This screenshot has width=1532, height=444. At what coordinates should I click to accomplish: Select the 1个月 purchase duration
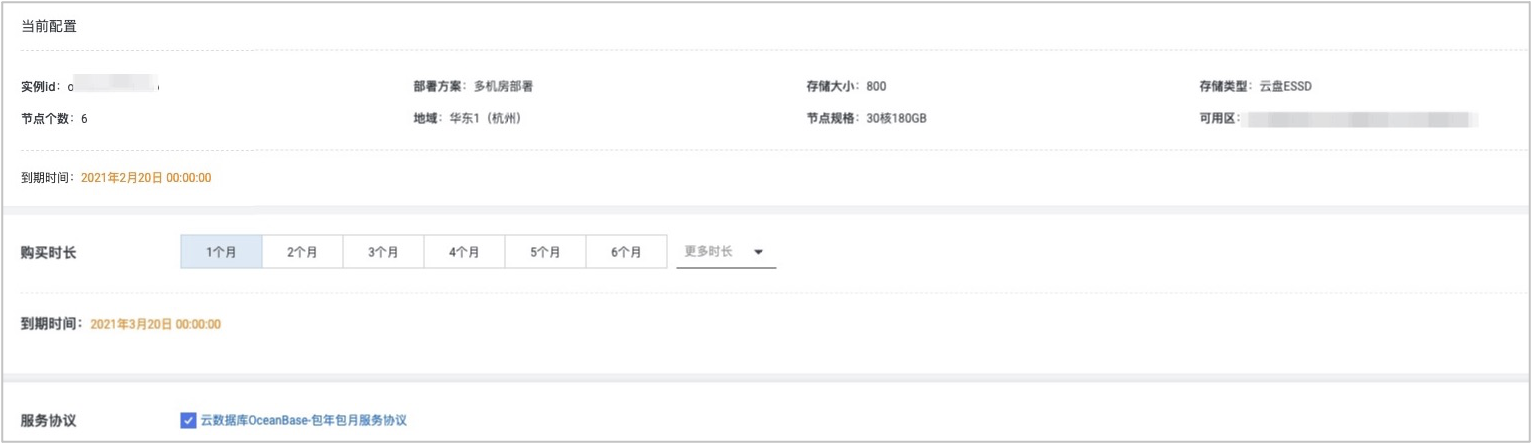(221, 252)
